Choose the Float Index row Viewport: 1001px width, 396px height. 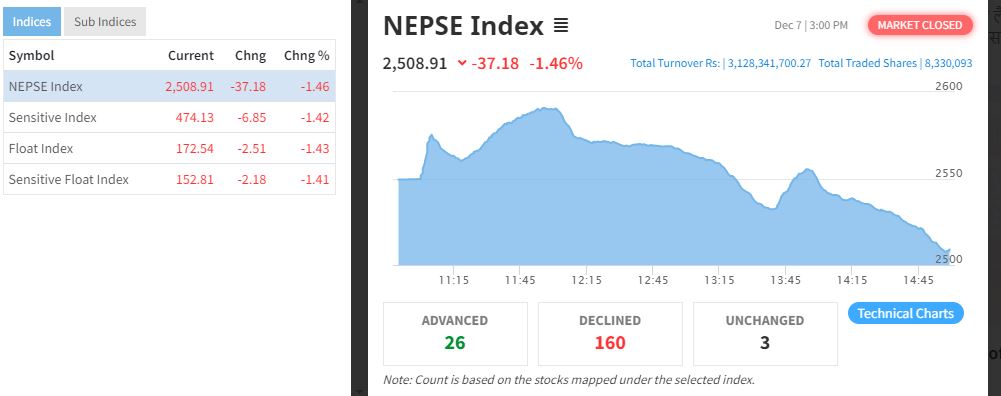169,148
